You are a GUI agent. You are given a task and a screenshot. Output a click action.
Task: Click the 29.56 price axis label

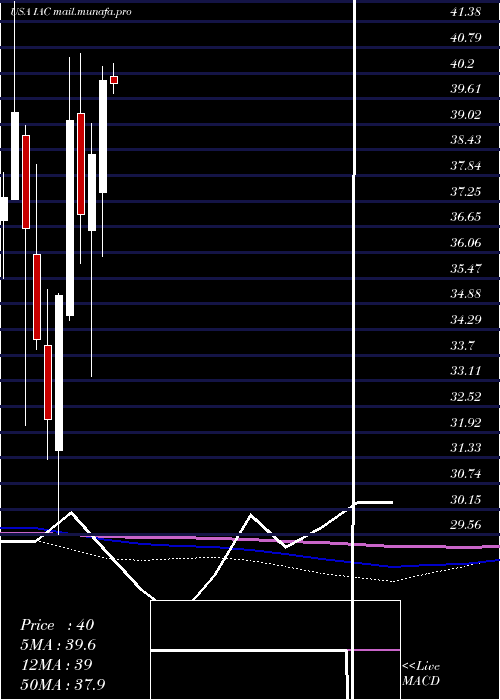coord(466,525)
